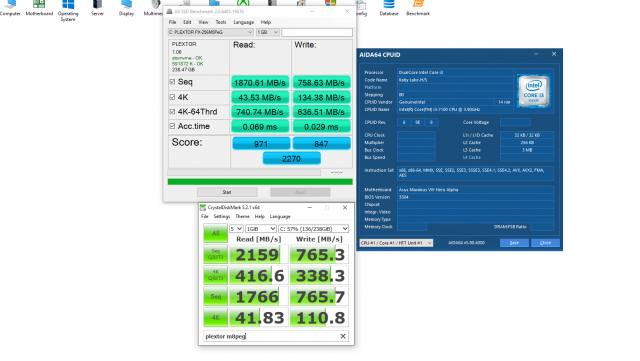Viewport: 640px width, 361px height.
Task: Open the File menu in CrystalDiskMark
Action: coord(205,216)
